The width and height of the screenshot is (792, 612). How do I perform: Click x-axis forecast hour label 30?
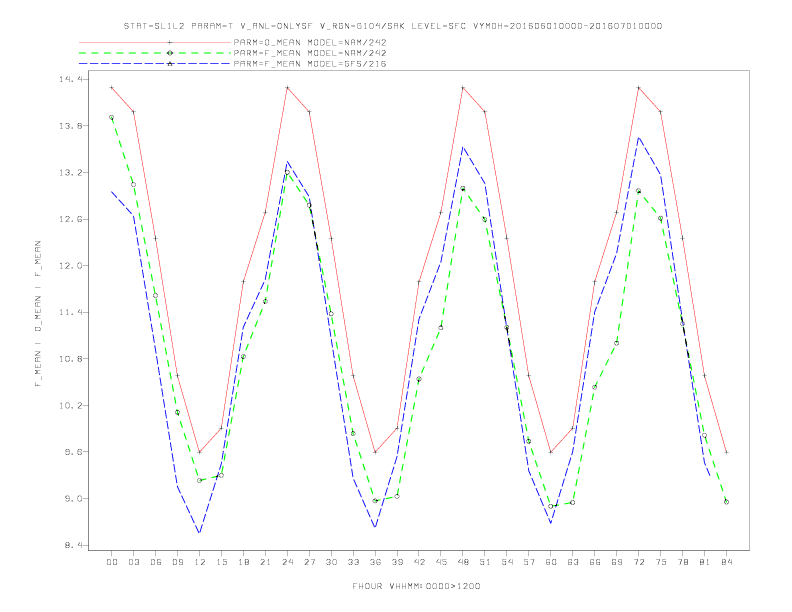tap(331, 562)
